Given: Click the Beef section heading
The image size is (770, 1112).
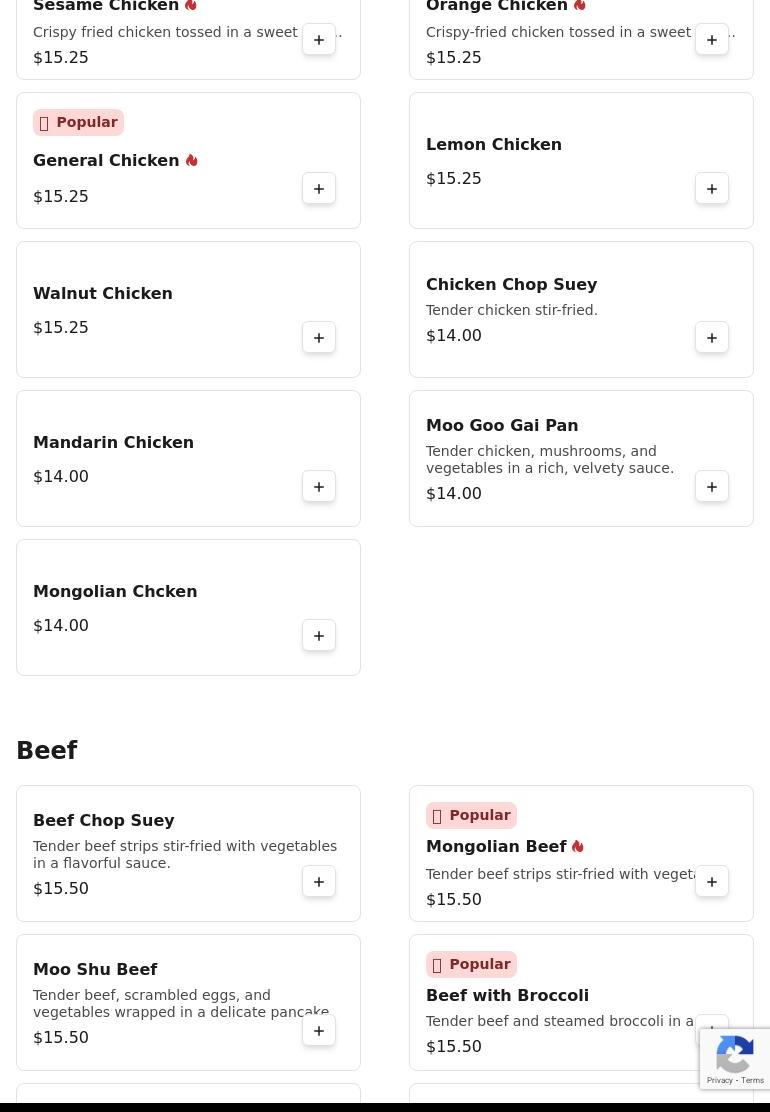Looking at the screenshot, I should click(47, 751).
